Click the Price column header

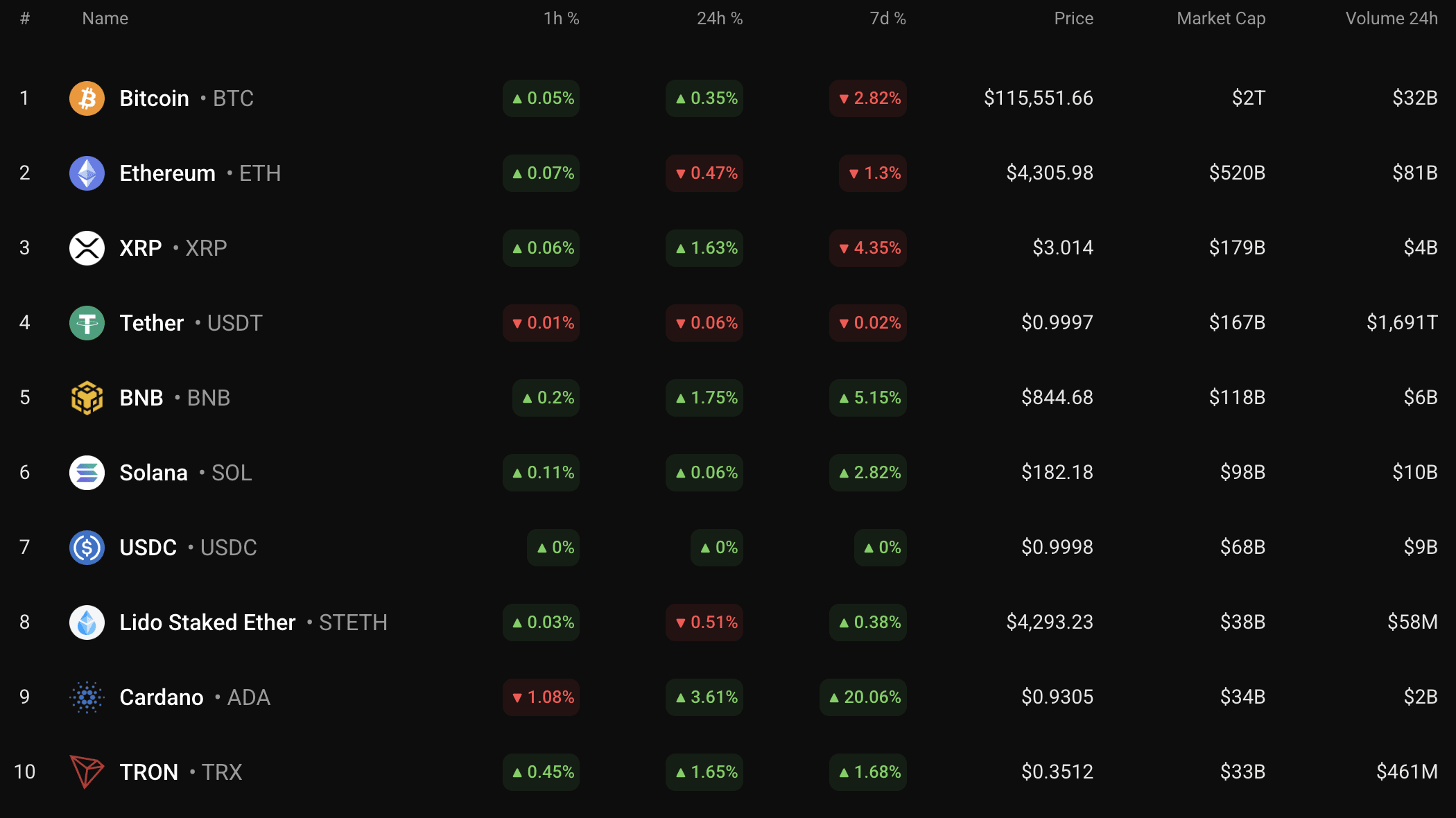pyautogui.click(x=1073, y=18)
